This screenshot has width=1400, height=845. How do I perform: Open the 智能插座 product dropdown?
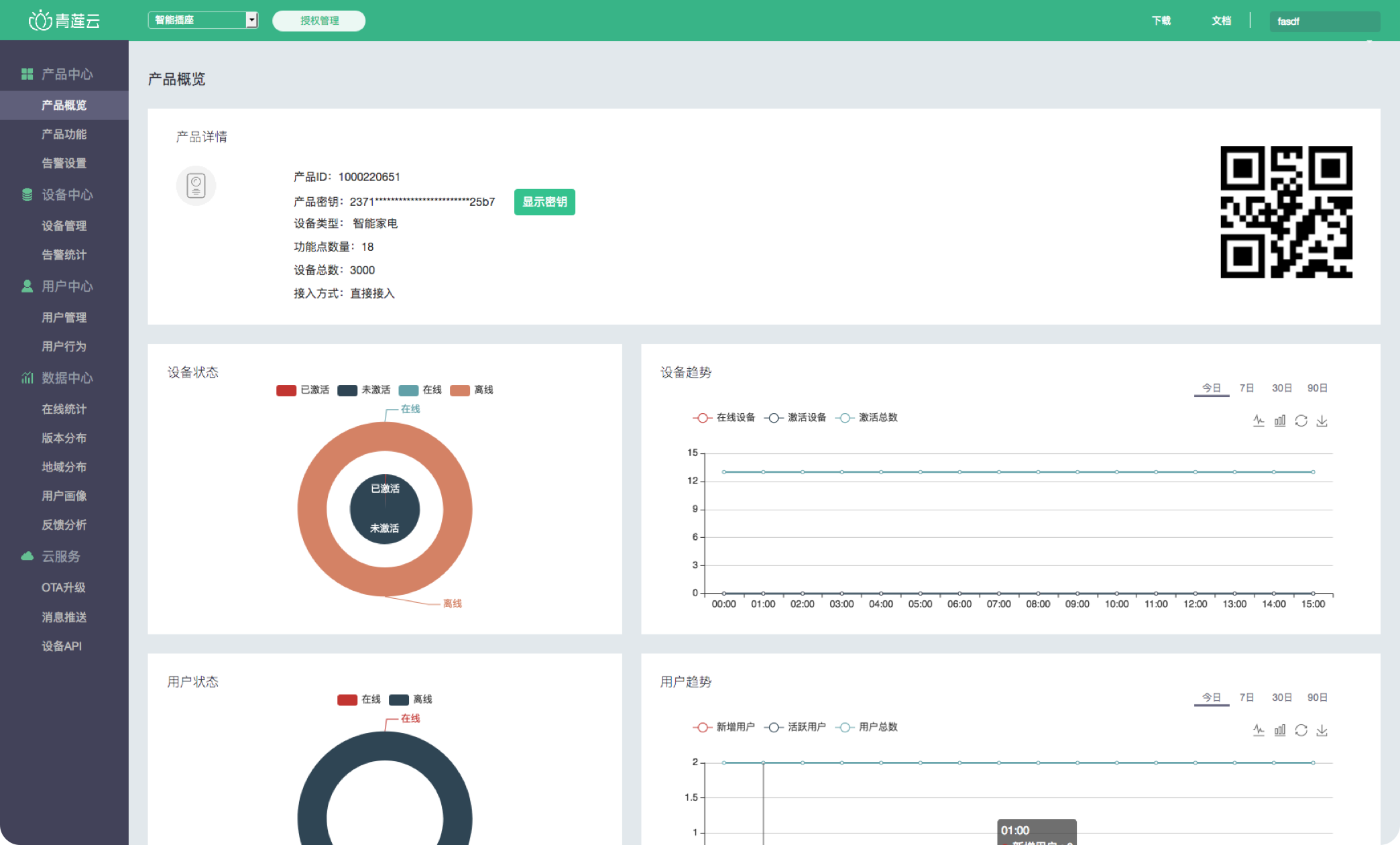tap(203, 20)
